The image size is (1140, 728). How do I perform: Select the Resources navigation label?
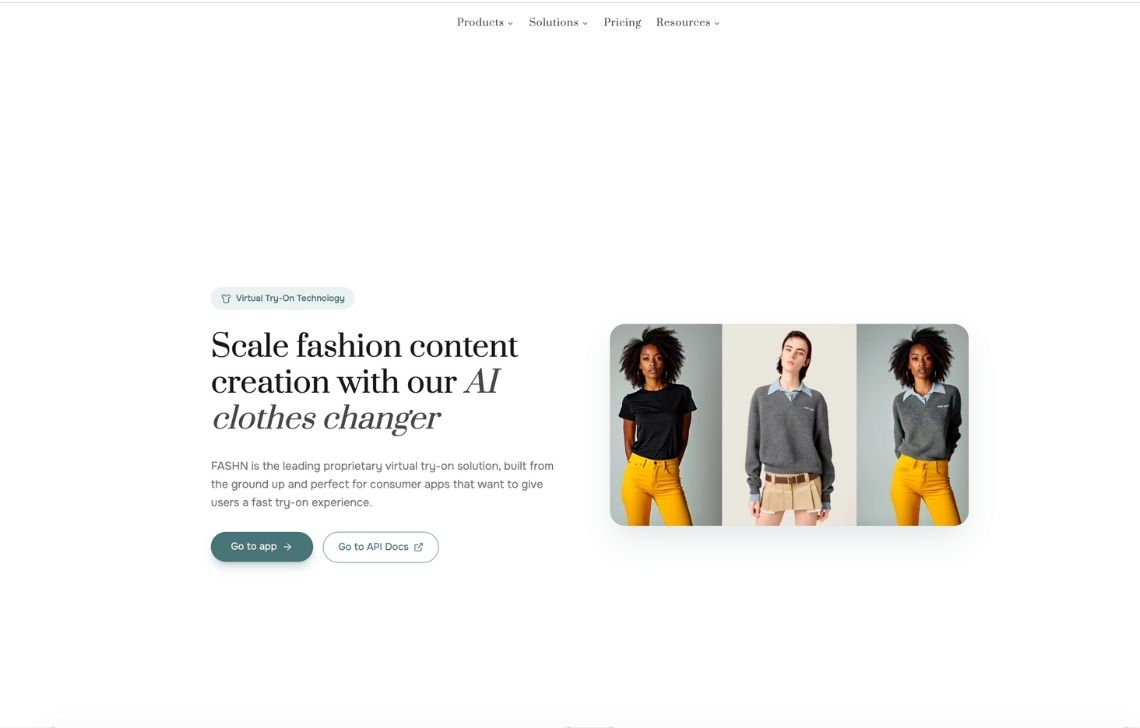click(x=683, y=23)
